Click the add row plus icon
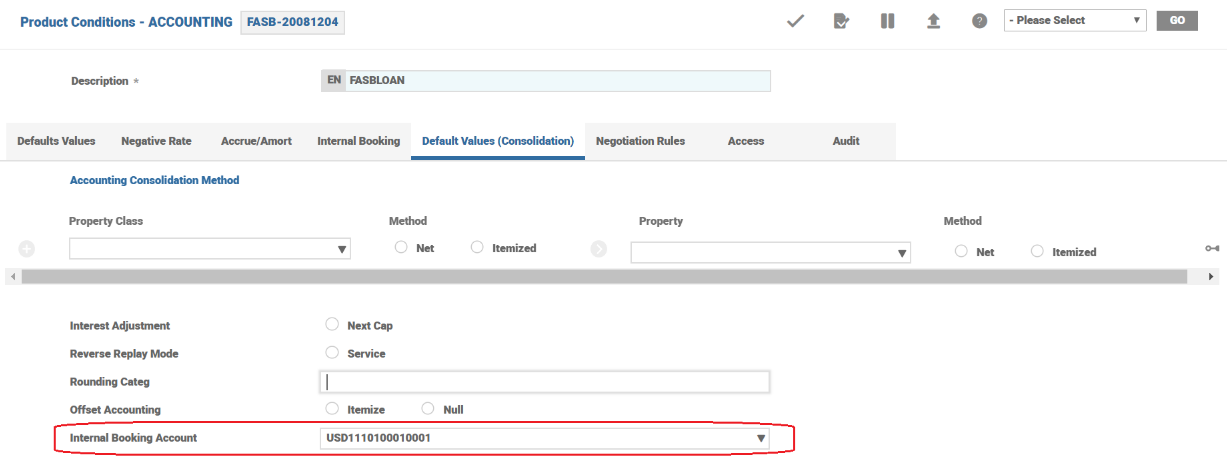This screenshot has height=469, width=1227. (27, 249)
